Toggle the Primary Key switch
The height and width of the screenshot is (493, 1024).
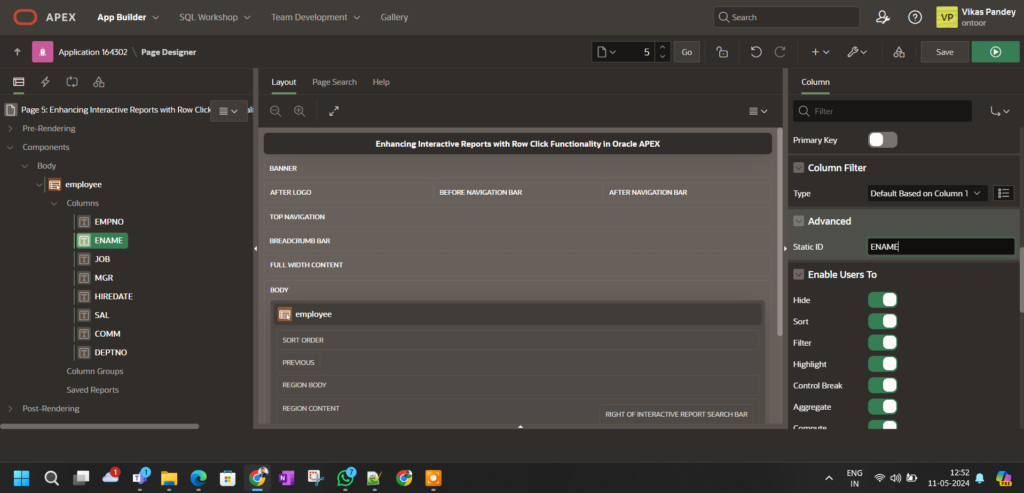[x=882, y=140]
